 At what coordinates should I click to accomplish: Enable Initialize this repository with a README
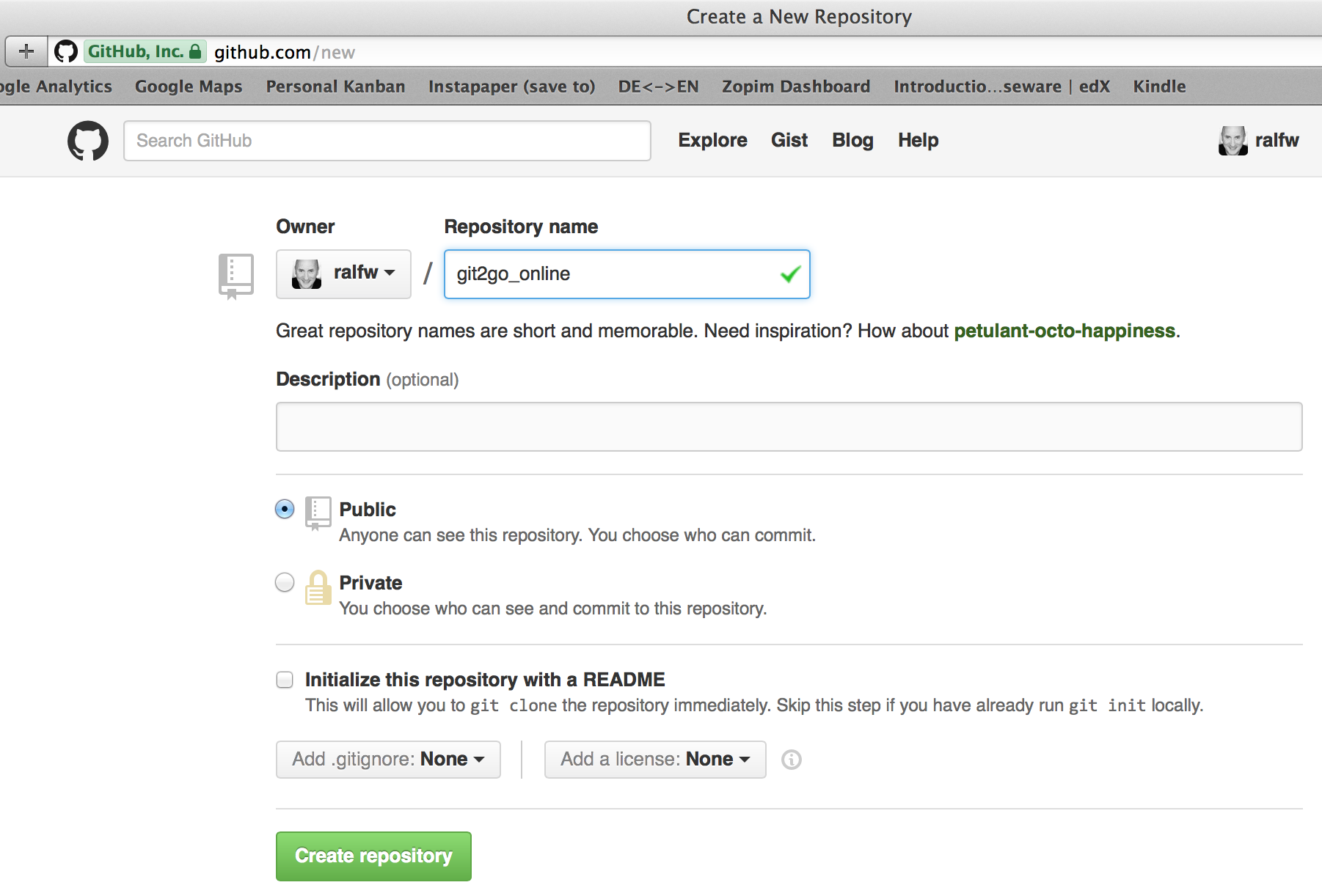coord(285,680)
